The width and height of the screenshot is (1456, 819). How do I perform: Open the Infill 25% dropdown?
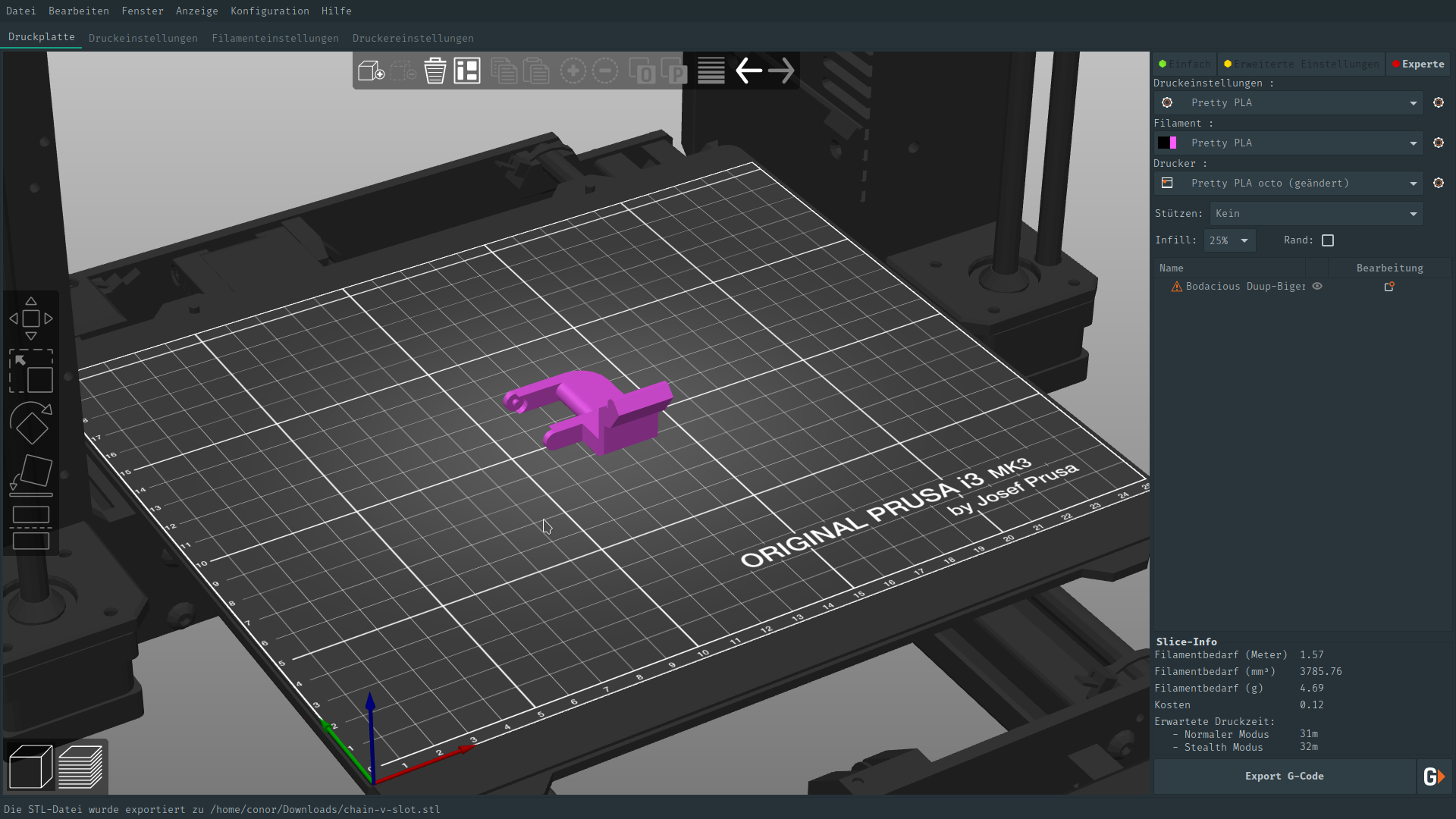click(1229, 240)
